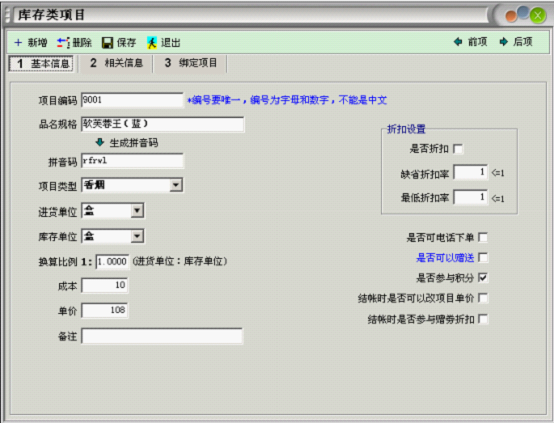Enable the 是否折扣 checkbox

pos(458,149)
